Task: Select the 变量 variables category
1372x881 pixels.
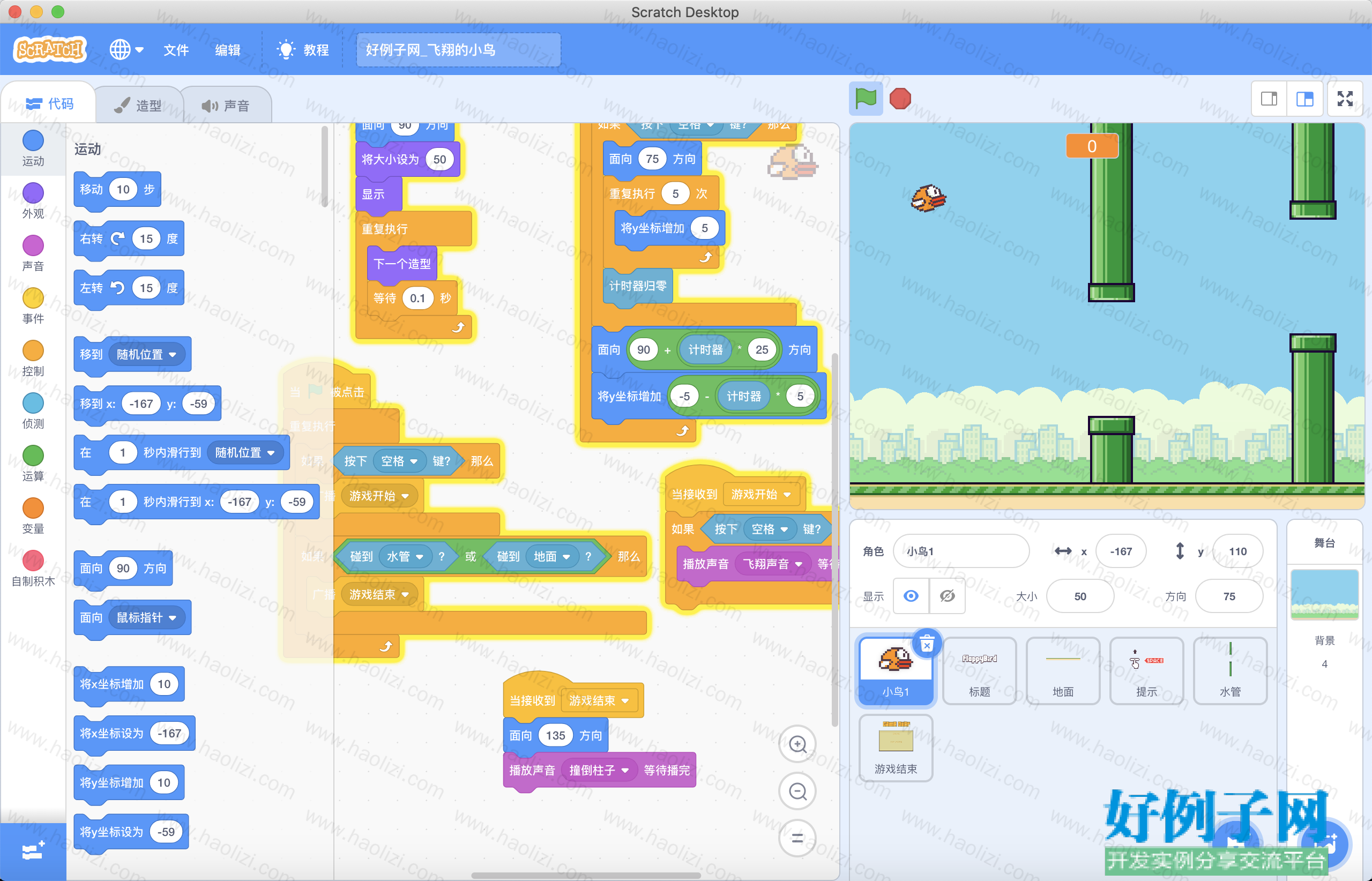Action: click(x=33, y=517)
